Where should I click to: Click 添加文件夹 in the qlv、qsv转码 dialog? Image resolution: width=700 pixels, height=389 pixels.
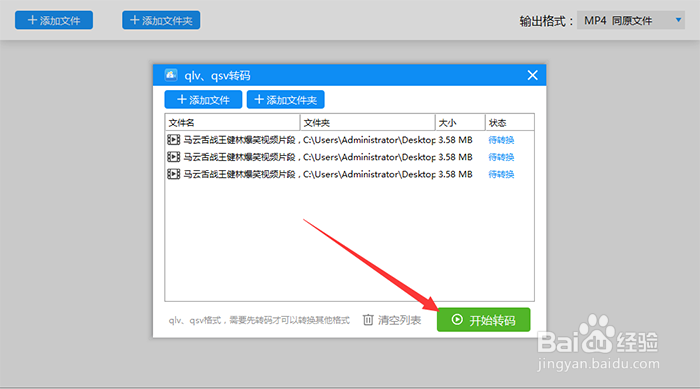[286, 100]
